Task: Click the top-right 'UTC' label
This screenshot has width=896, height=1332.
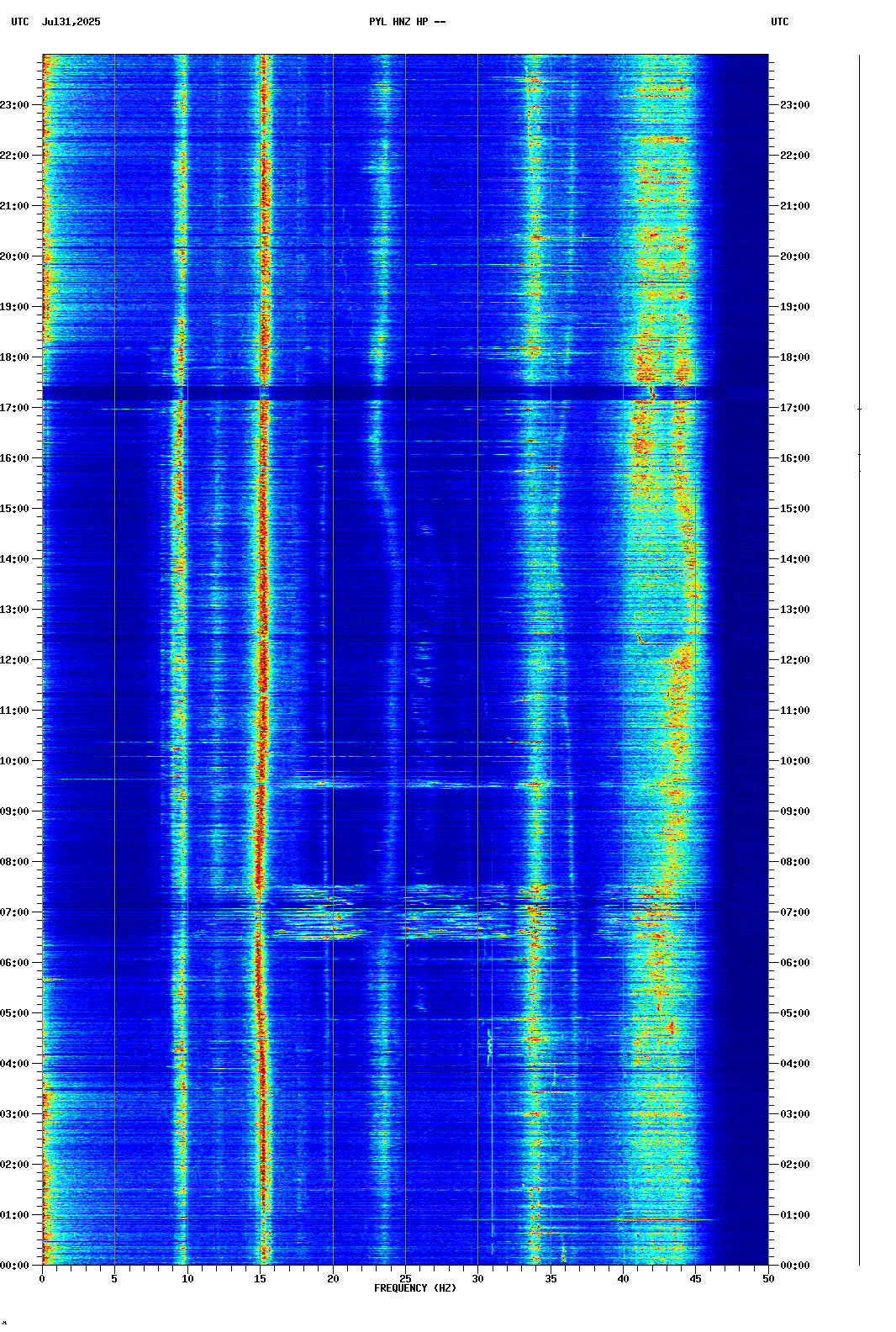Action: [780, 22]
